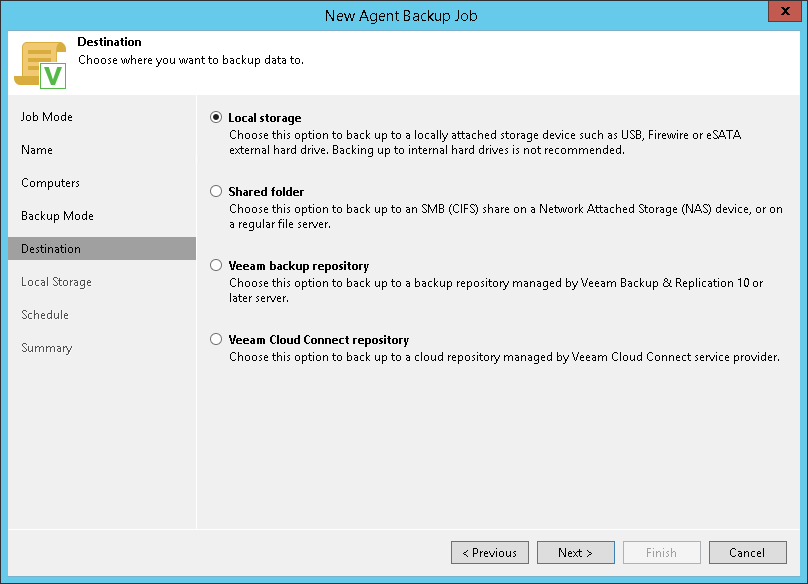
Task: Jump to the Computers wizard step
Action: [x=50, y=183]
